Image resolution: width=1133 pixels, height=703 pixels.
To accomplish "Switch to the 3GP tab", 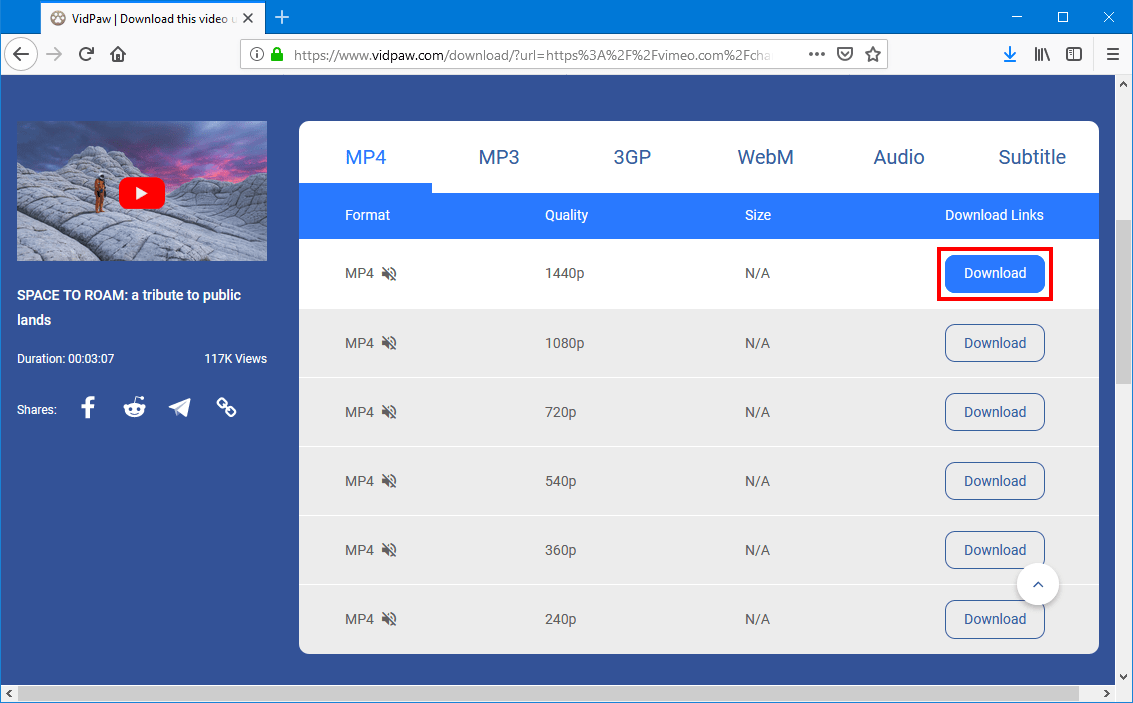I will coord(632,157).
